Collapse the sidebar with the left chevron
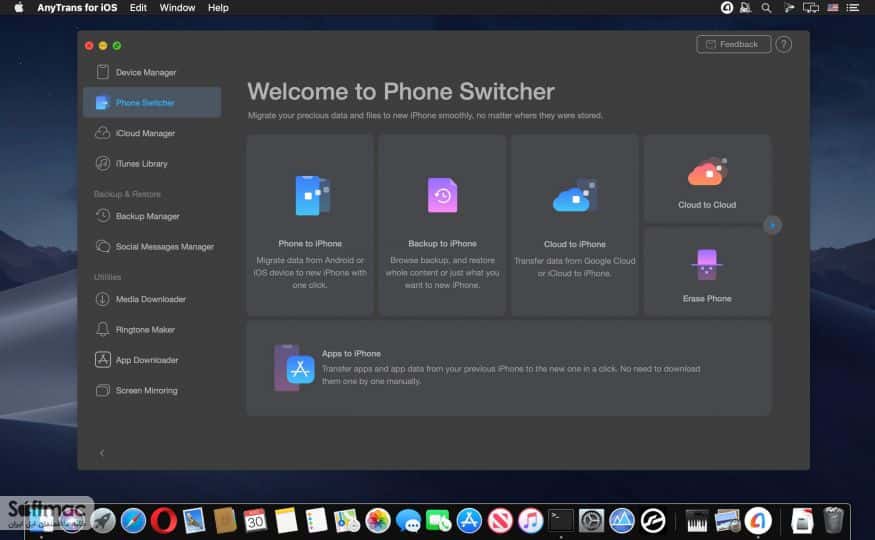 pyautogui.click(x=102, y=453)
